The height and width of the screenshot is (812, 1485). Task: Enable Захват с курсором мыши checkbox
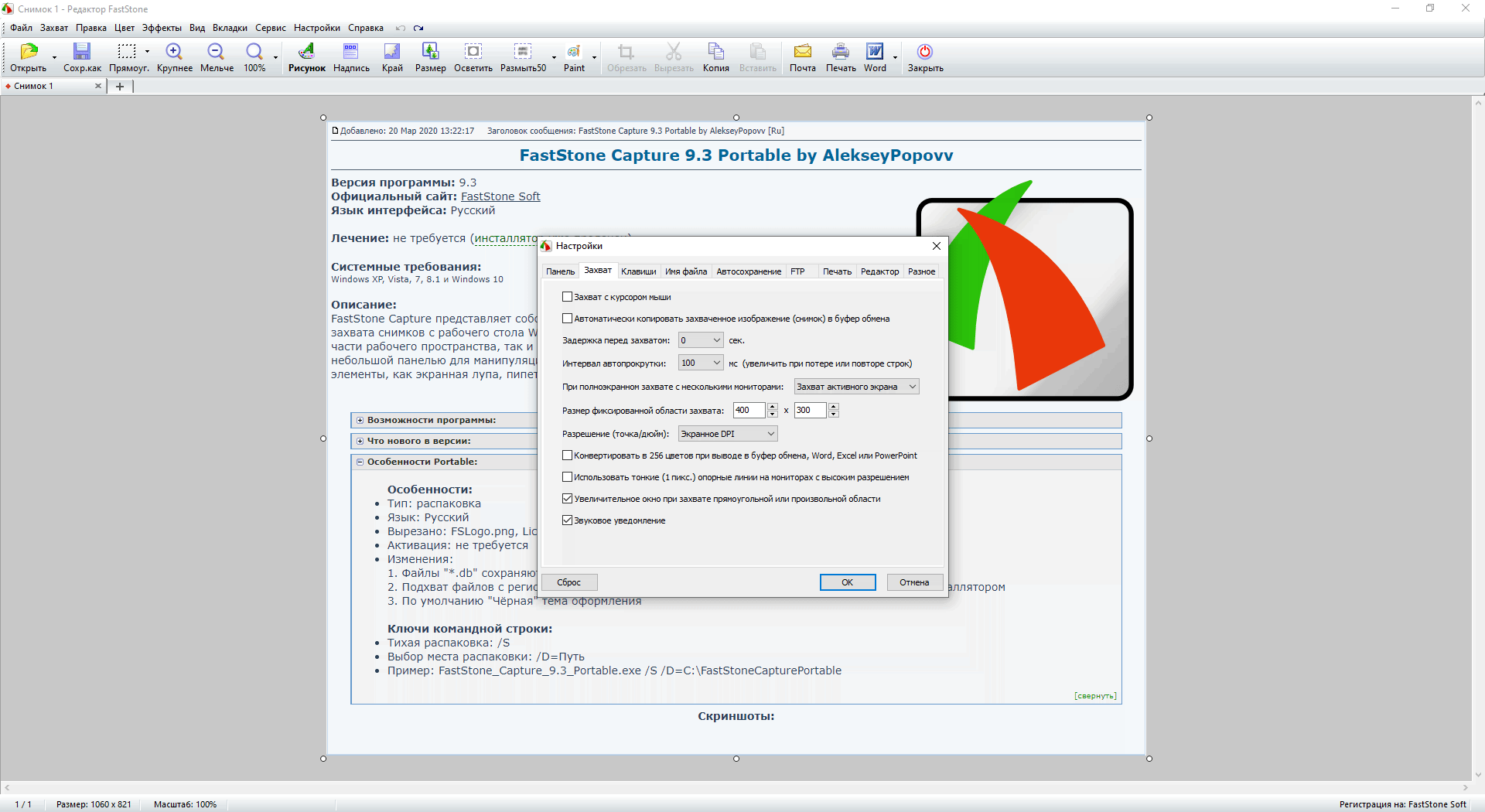[x=567, y=297]
